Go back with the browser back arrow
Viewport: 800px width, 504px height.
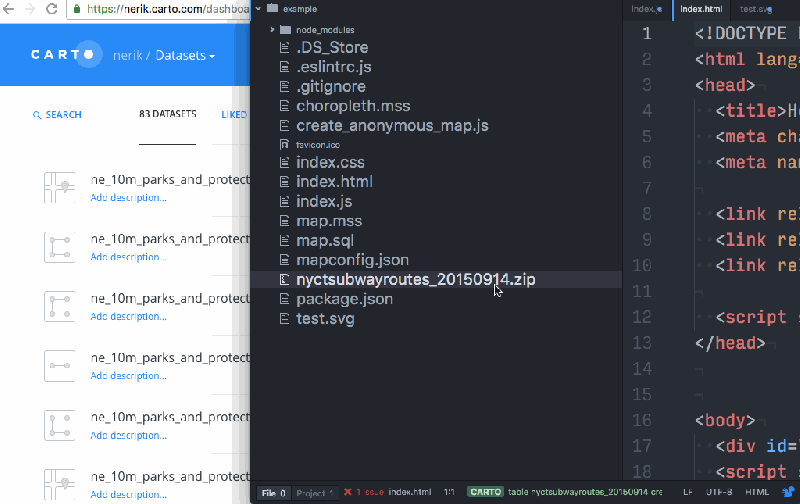9,9
